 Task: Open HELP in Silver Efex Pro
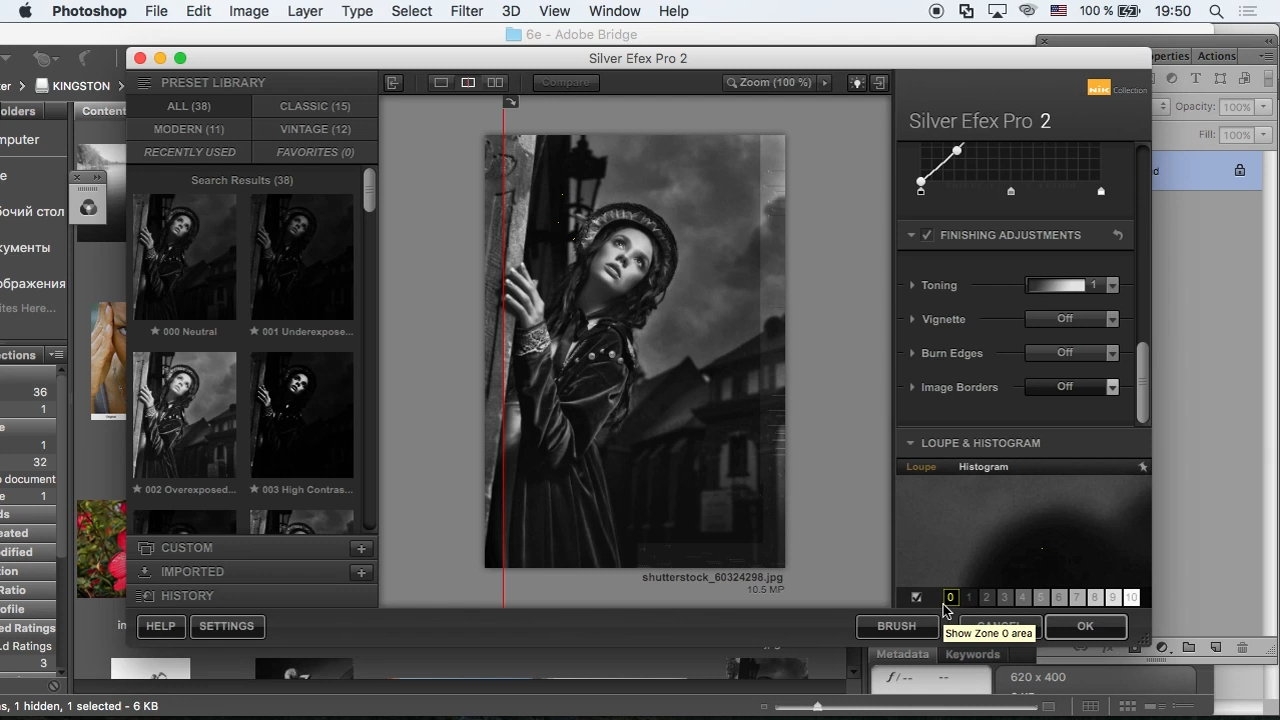pos(161,626)
